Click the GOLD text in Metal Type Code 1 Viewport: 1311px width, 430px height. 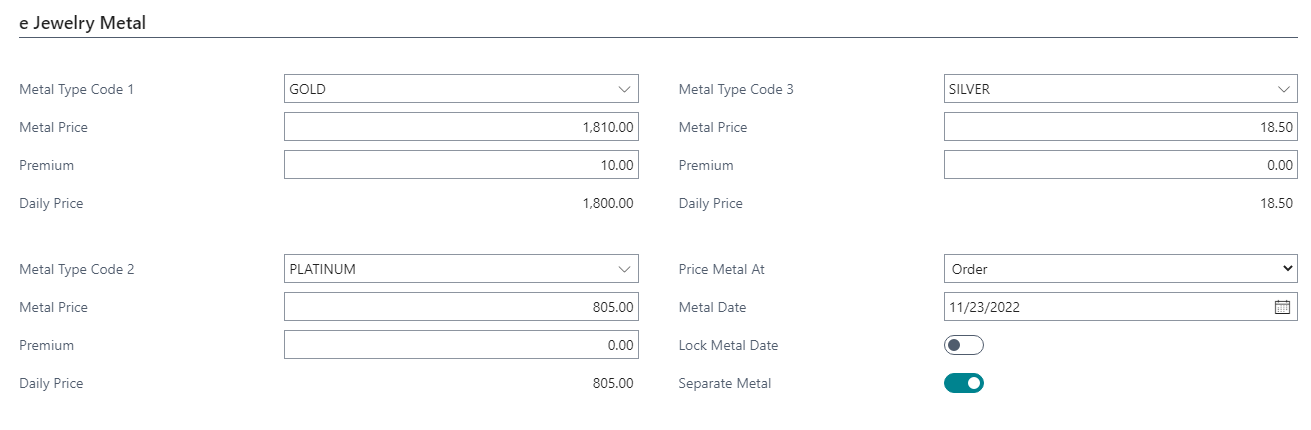click(x=308, y=89)
